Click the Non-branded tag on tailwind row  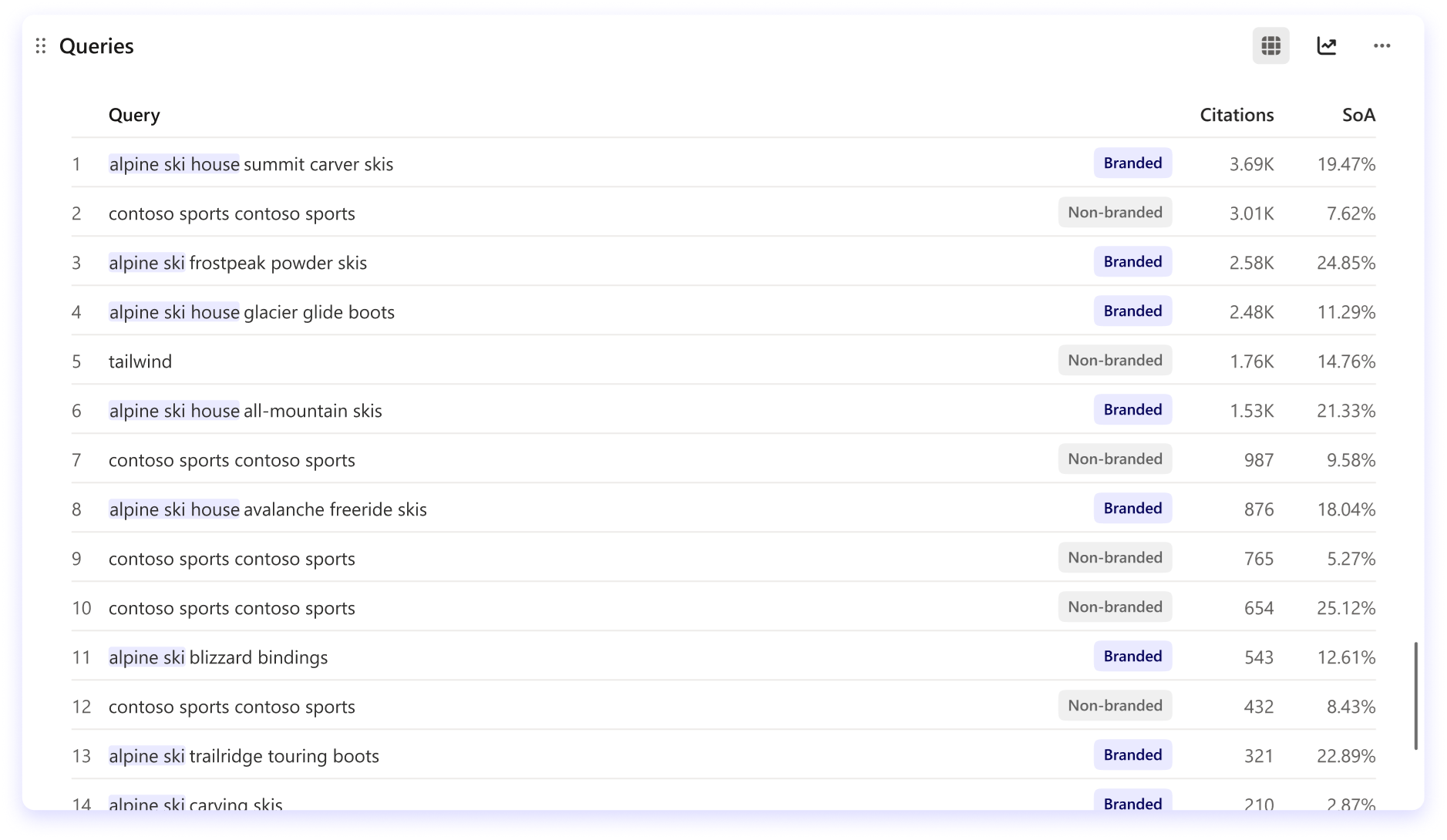1115,361
